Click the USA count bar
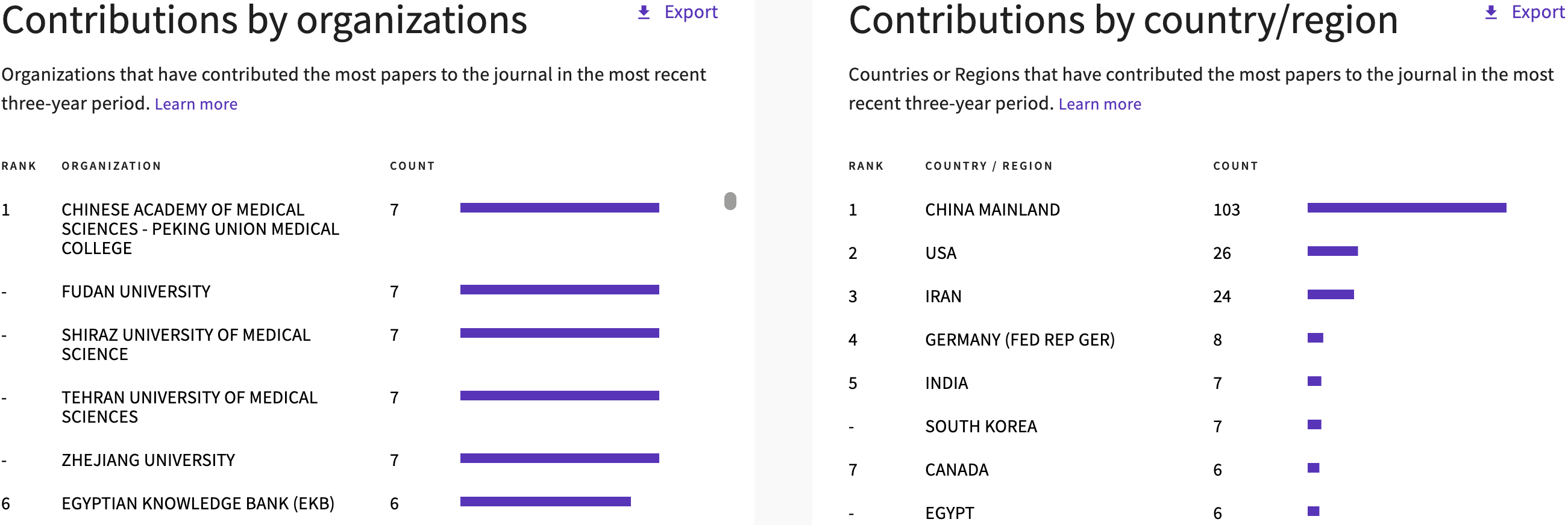 click(x=1332, y=251)
